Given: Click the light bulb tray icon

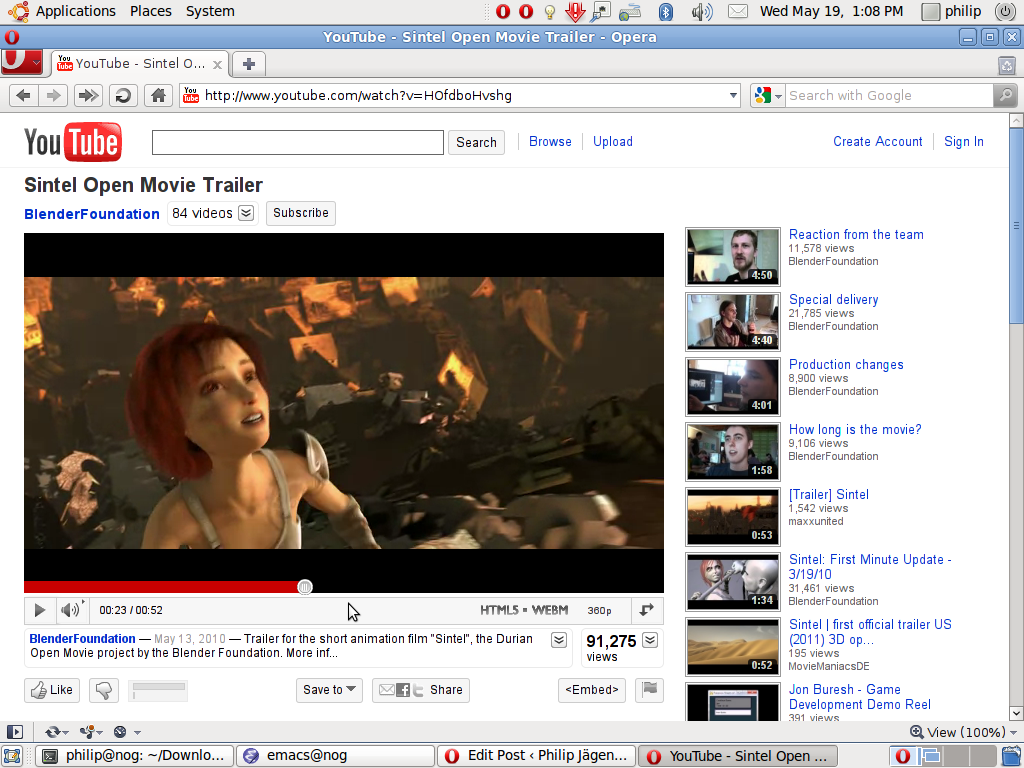Looking at the screenshot, I should coord(550,11).
